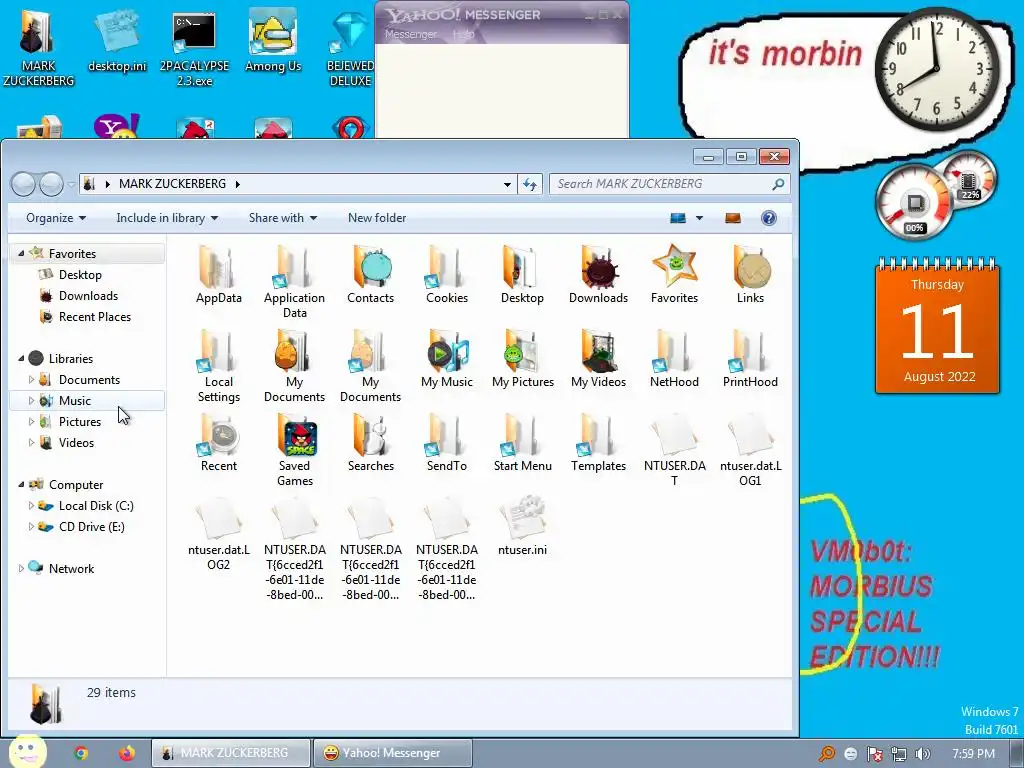Open the Include in library dropdown
The height and width of the screenshot is (768, 1024).
coord(167,218)
